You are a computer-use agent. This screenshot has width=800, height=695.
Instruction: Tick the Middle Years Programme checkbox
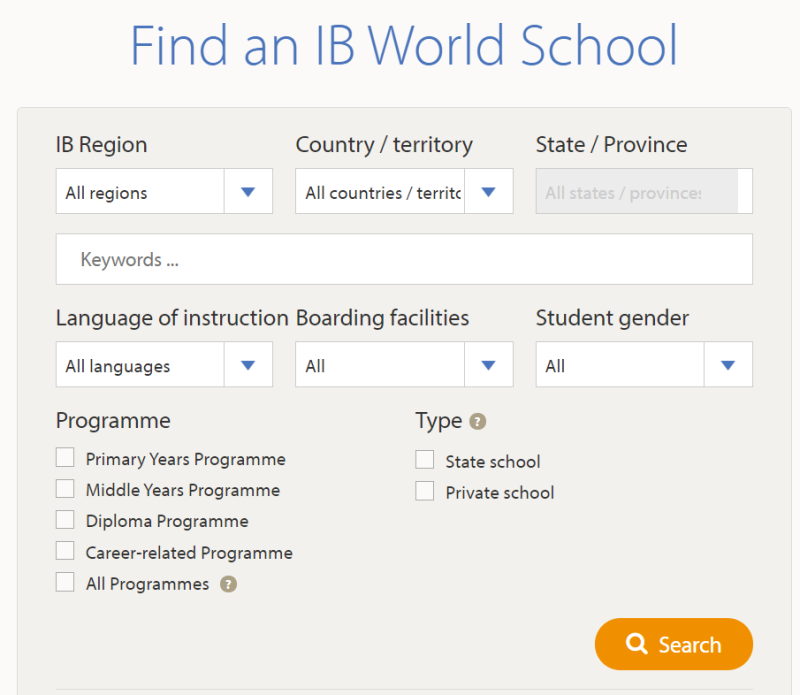[65, 489]
